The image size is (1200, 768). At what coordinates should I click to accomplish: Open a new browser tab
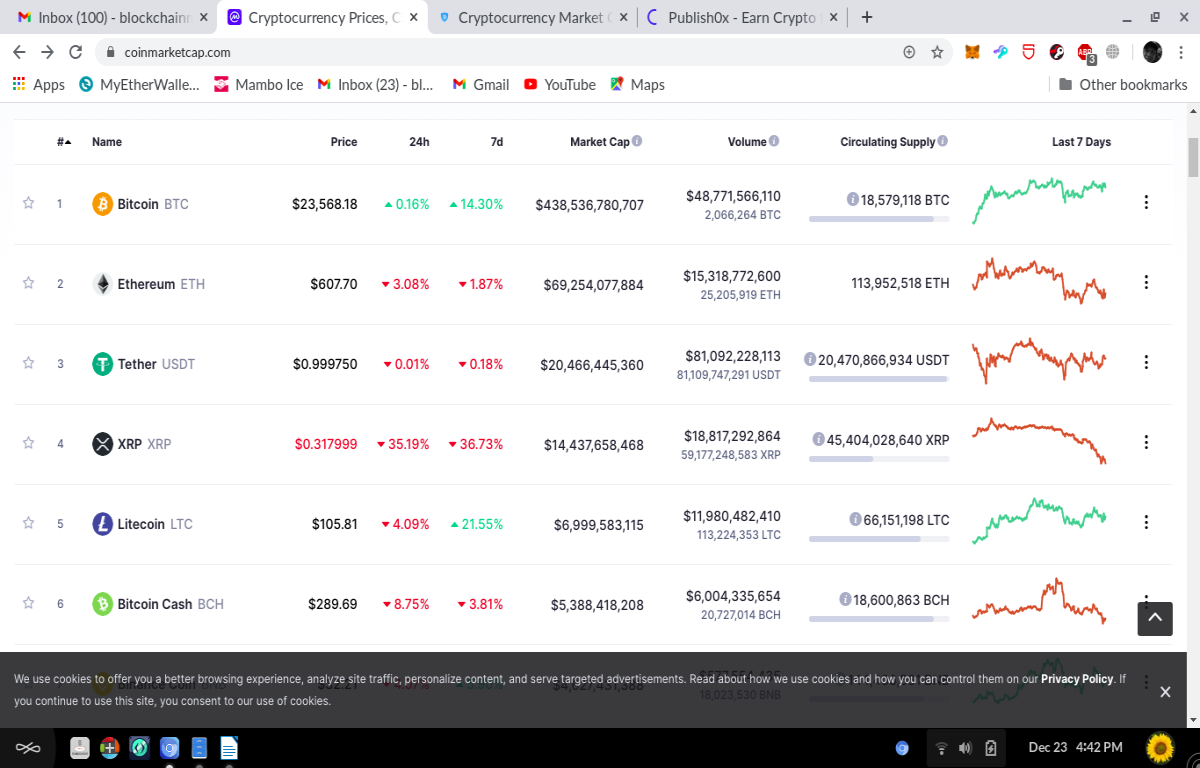(x=866, y=17)
